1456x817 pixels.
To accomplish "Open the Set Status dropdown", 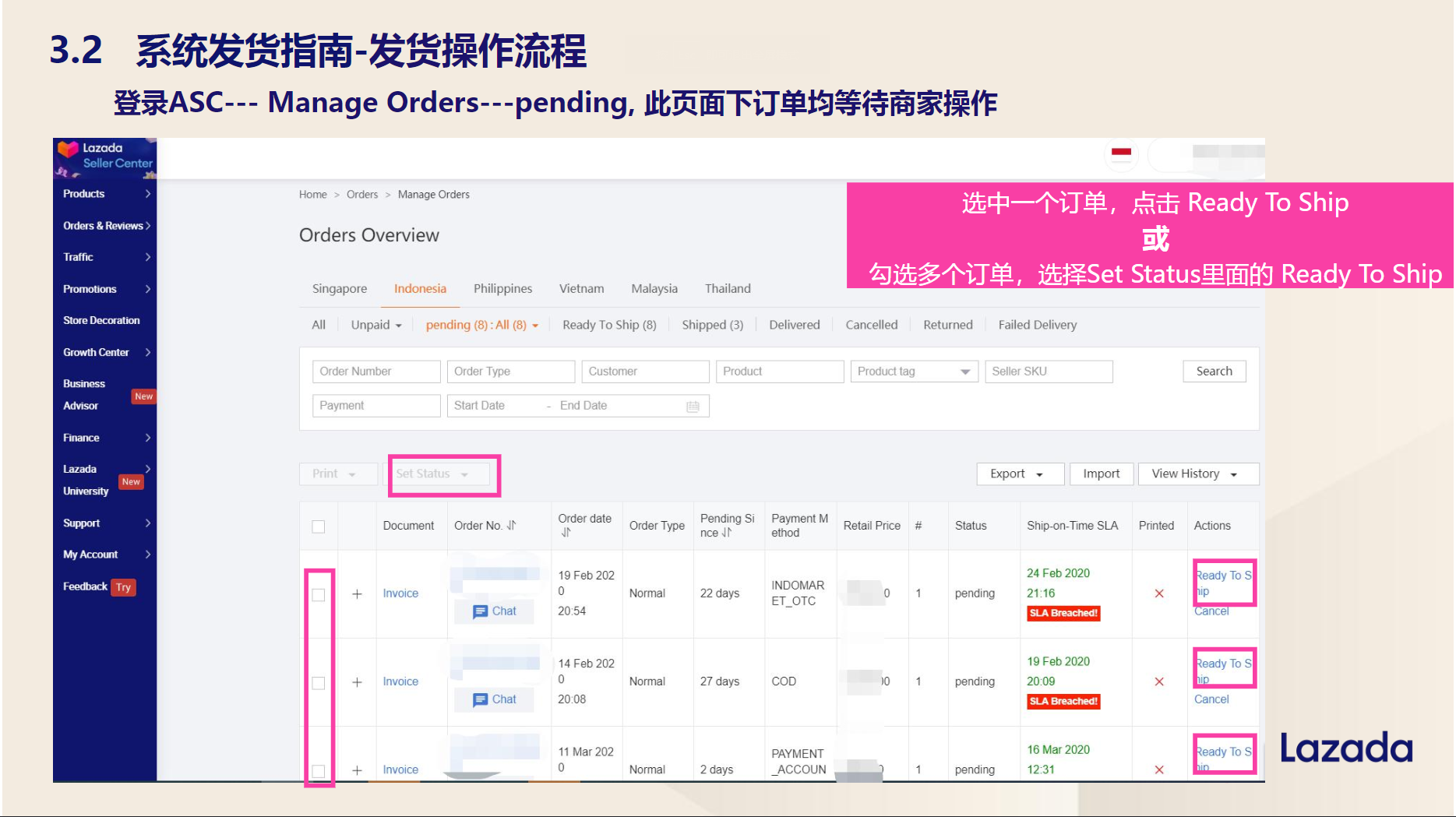I will coord(439,474).
